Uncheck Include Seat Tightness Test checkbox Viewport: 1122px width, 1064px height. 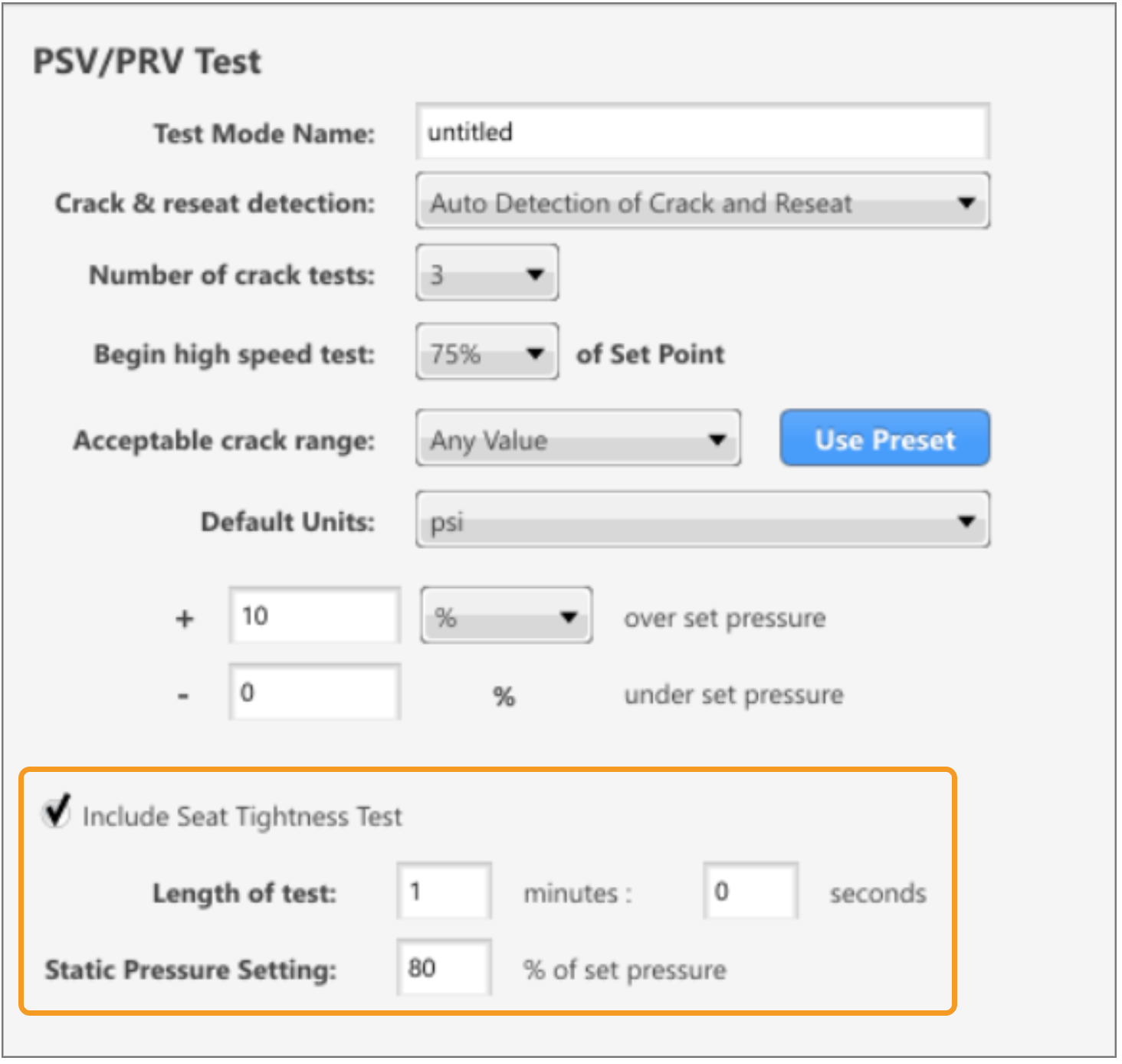pyautogui.click(x=57, y=812)
